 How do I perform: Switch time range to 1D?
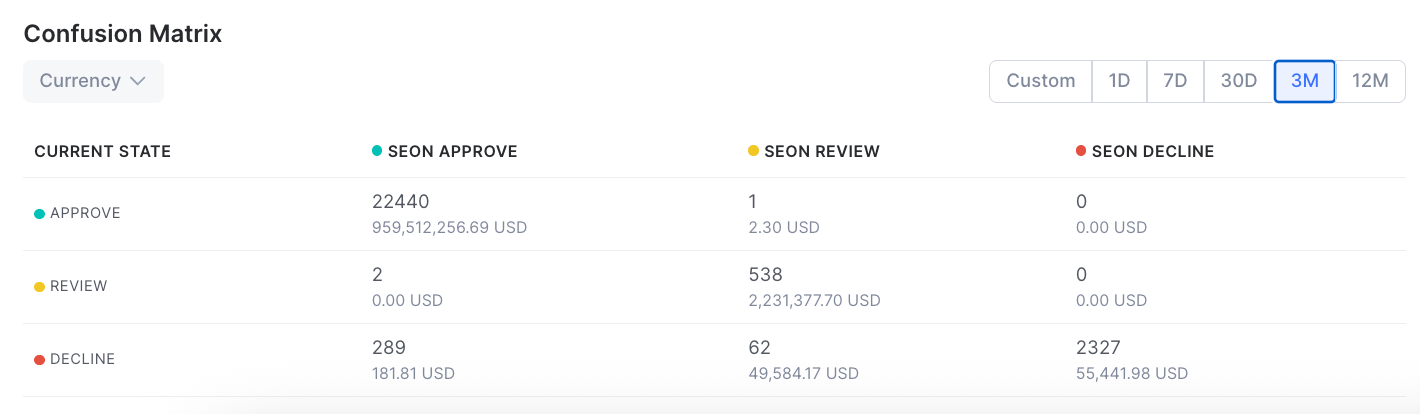pyautogui.click(x=1119, y=81)
